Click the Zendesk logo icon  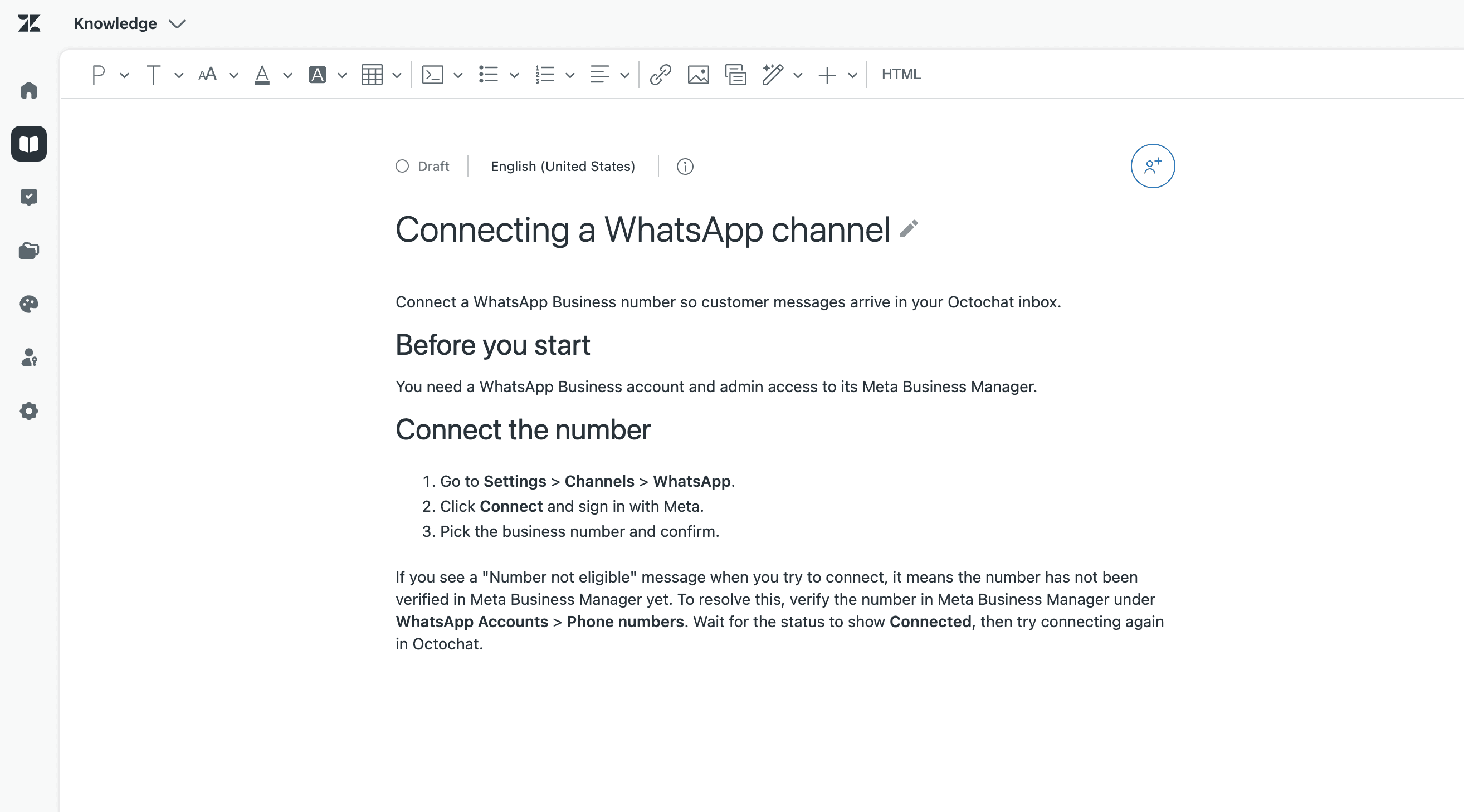pos(29,23)
